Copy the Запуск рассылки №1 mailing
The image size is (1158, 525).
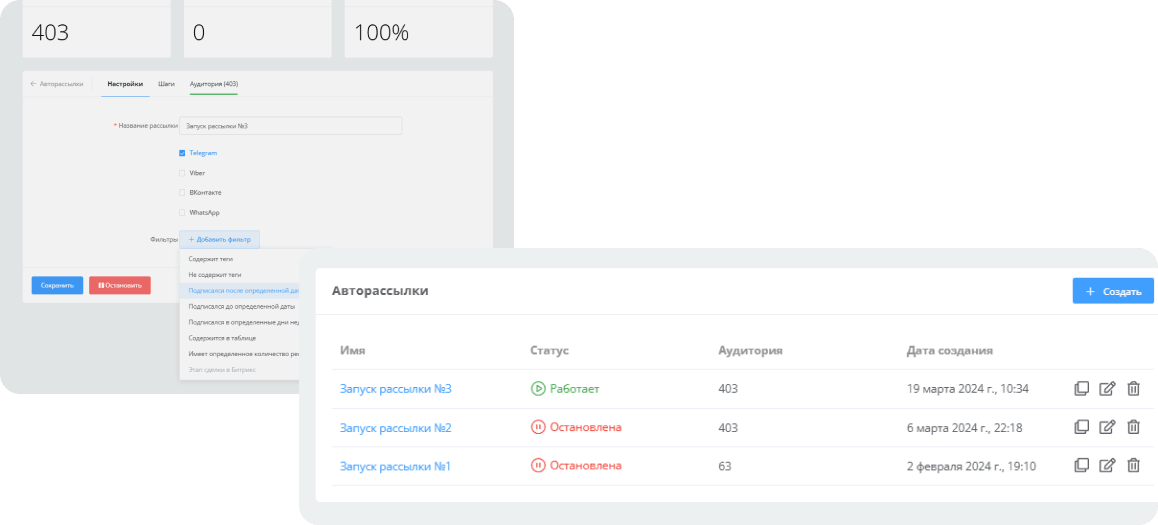1081,465
